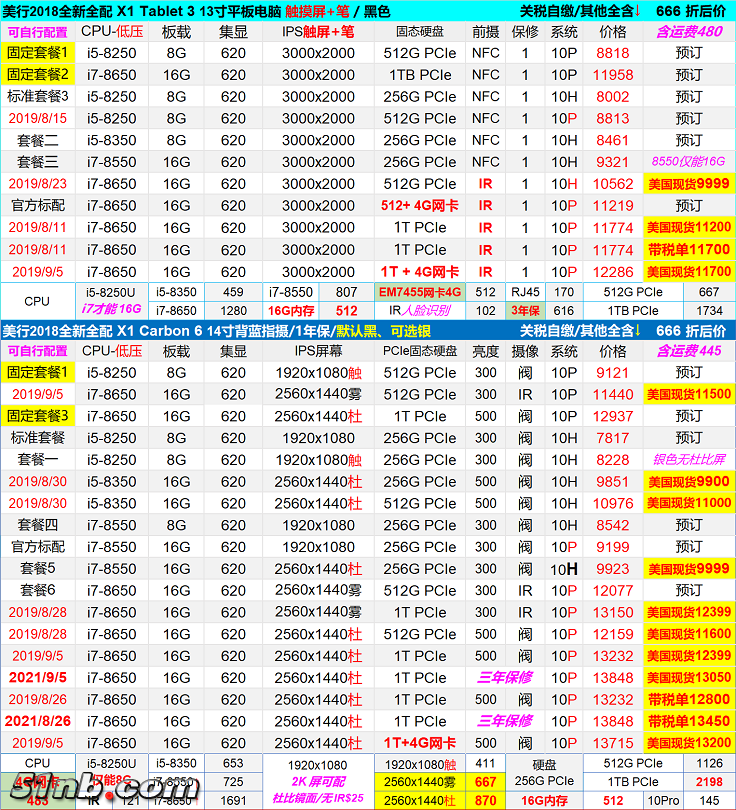Click the 2019/8/23 date cell
Viewport: 736px width, 810px height.
(x=38, y=184)
